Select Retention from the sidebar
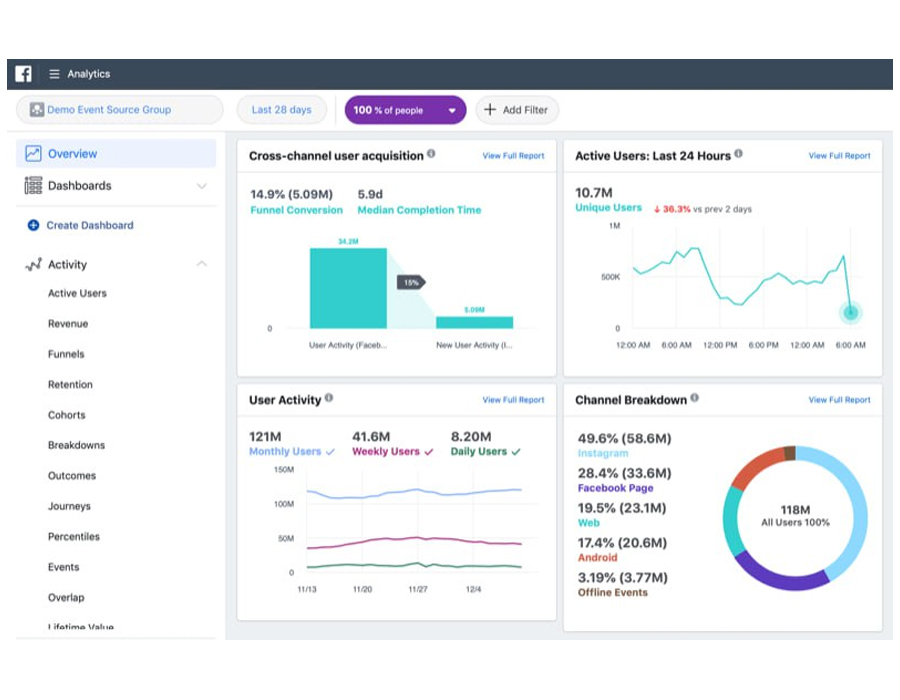Screen dimensions: 900x700 tap(70, 385)
